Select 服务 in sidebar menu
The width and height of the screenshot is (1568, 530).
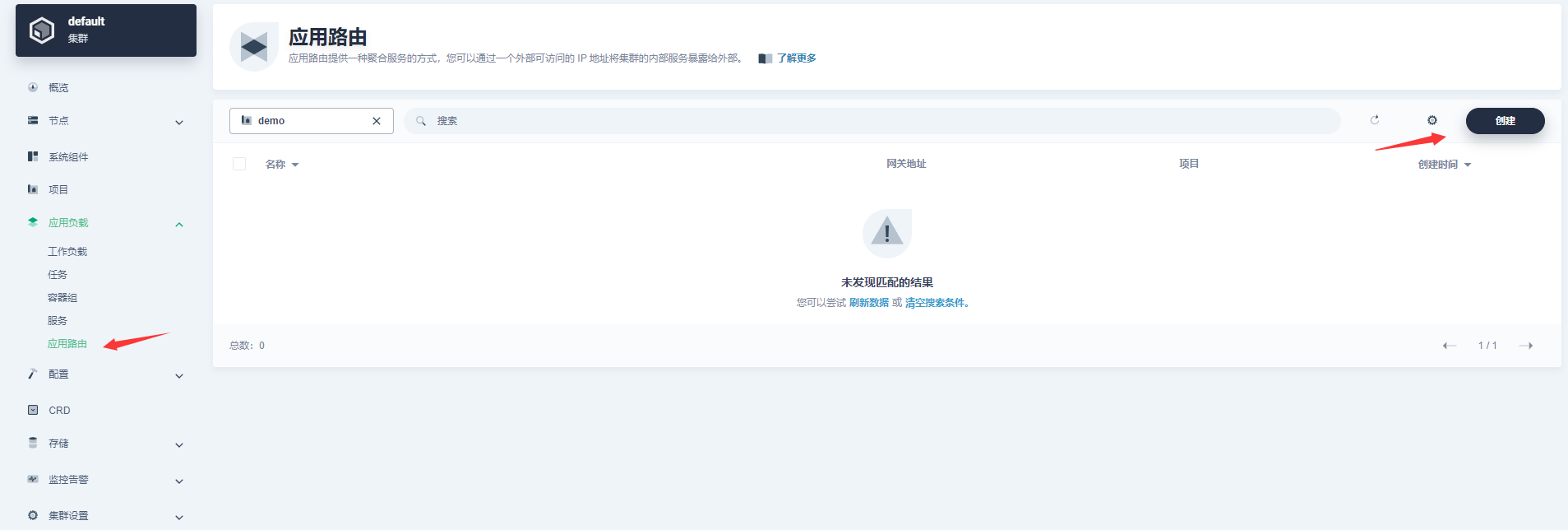click(58, 321)
